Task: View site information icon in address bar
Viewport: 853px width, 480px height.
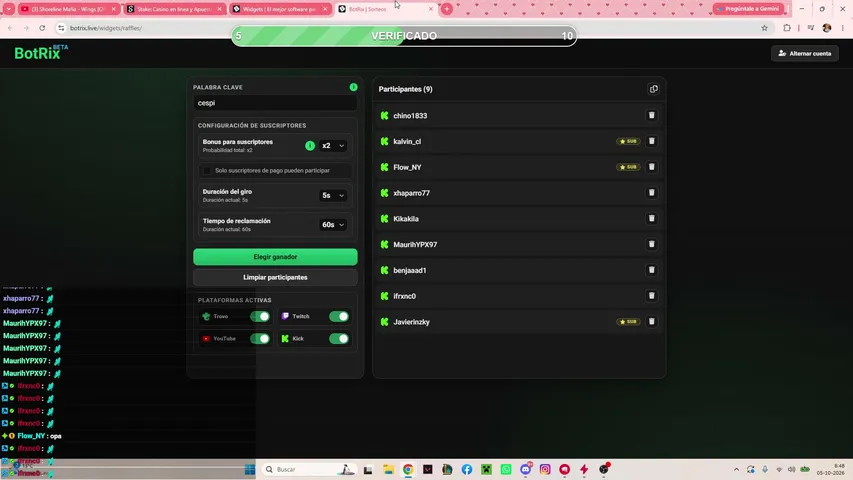Action: [x=61, y=28]
